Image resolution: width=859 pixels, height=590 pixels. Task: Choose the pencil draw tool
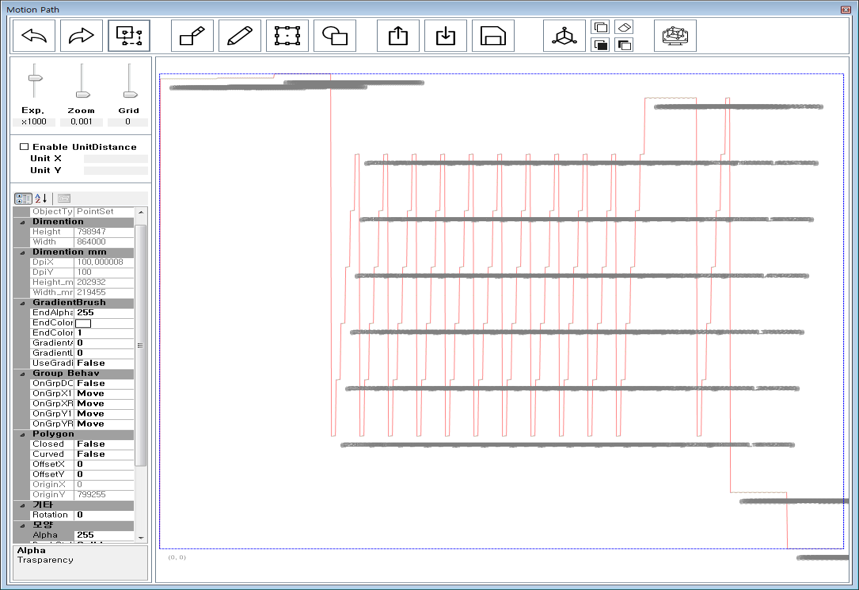pos(239,36)
